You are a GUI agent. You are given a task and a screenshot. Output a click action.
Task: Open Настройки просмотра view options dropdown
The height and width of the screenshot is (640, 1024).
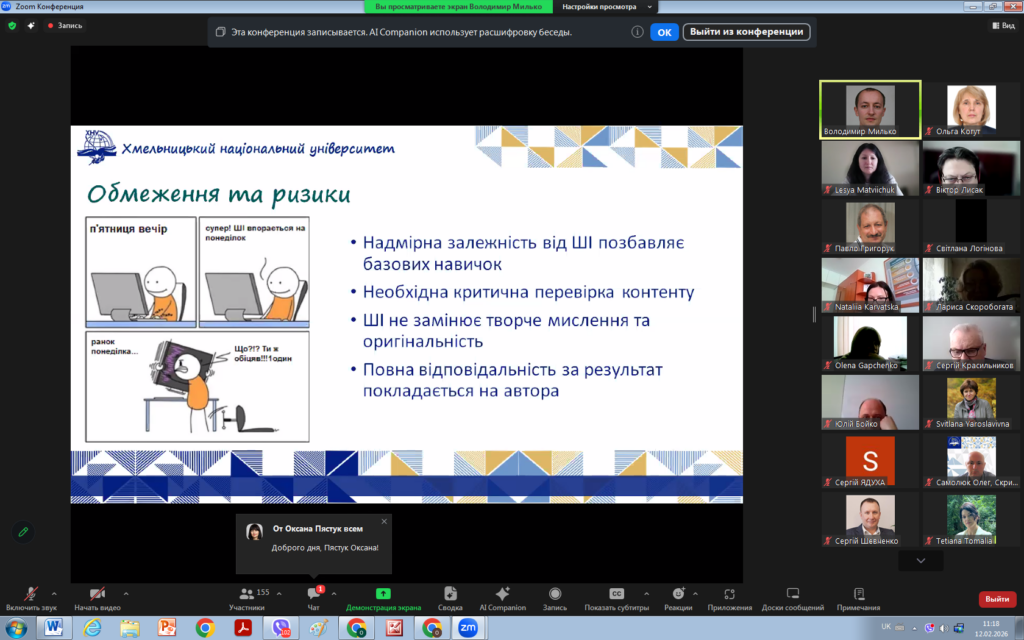click(x=598, y=6)
